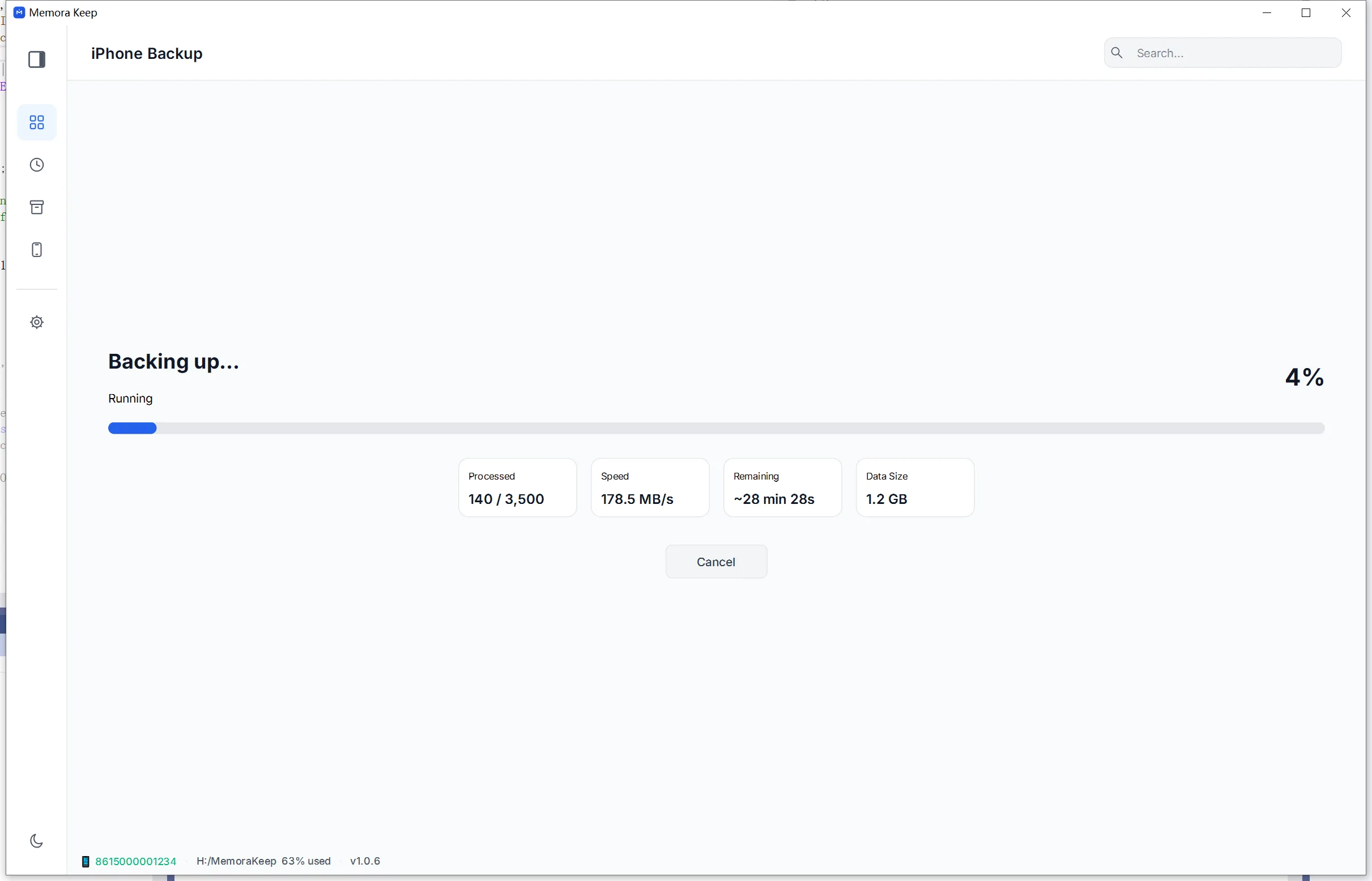
Task: Click the 4% progress percentage
Action: tap(1305, 378)
